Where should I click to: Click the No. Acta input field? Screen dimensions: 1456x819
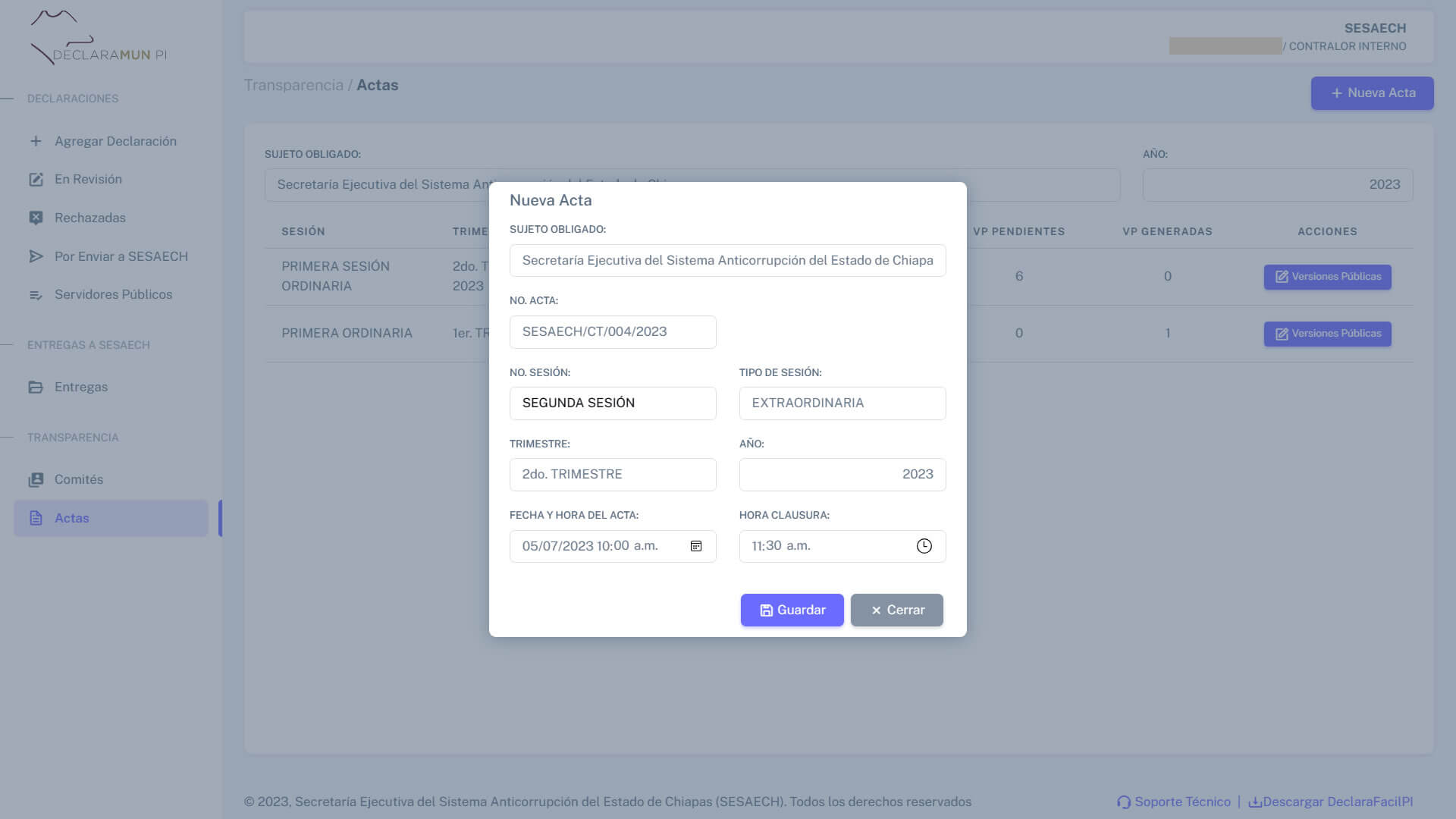click(613, 332)
